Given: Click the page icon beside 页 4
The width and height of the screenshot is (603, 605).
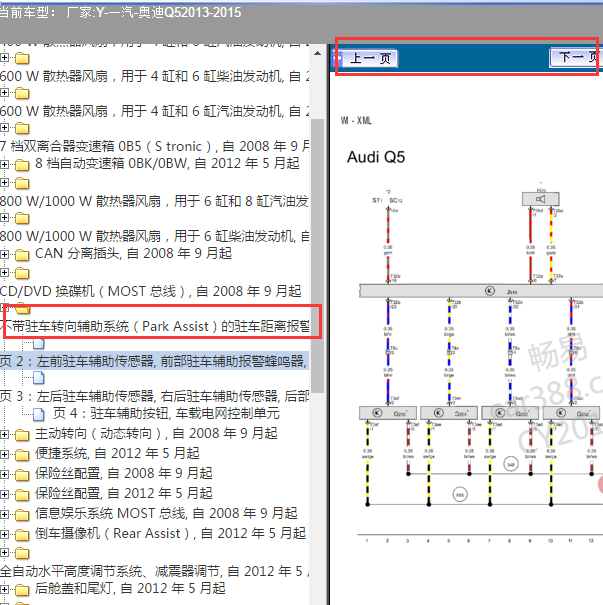Looking at the screenshot, I should 39,414.
